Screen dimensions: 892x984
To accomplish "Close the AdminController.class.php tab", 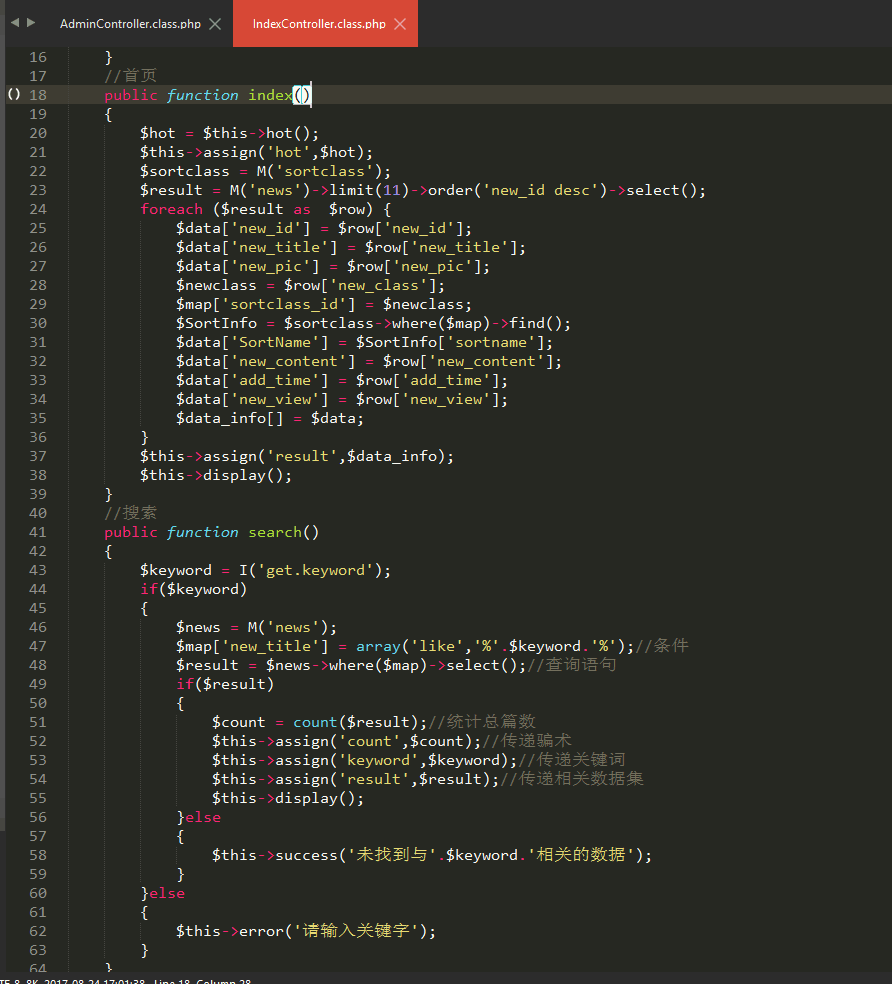I will [215, 24].
